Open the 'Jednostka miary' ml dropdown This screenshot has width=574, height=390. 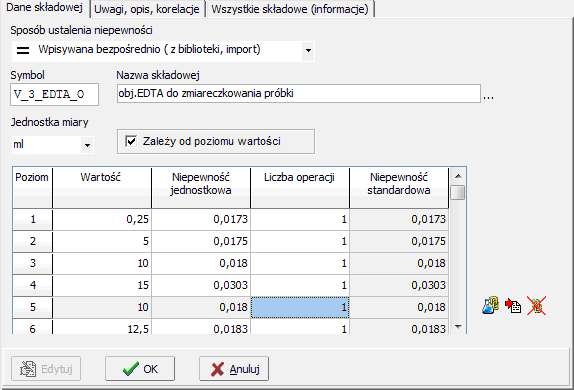point(87,145)
